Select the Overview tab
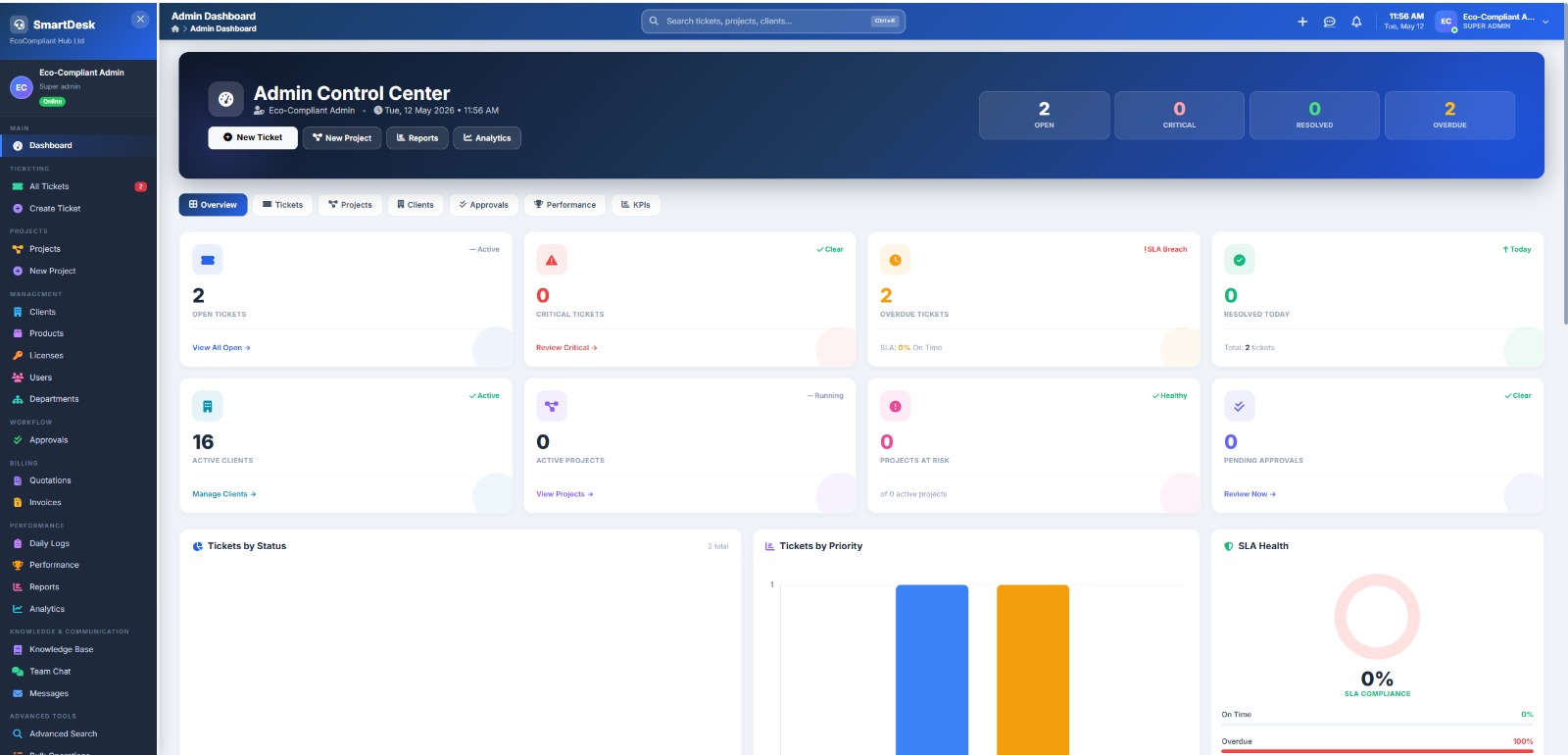This screenshot has height=755, width=1568. (x=213, y=205)
